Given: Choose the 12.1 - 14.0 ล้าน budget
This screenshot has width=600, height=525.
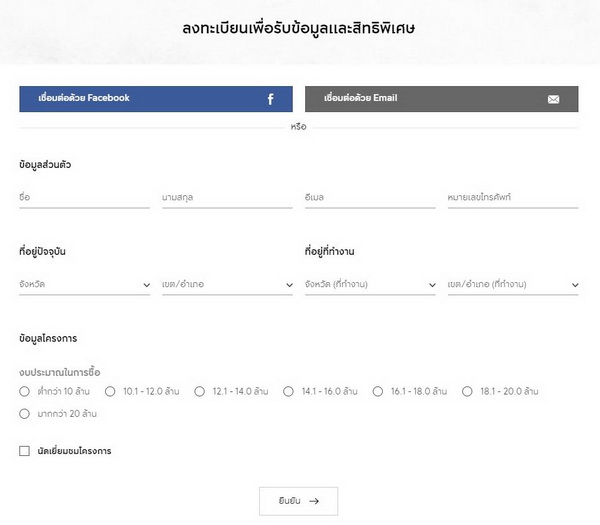Looking at the screenshot, I should point(199,391).
